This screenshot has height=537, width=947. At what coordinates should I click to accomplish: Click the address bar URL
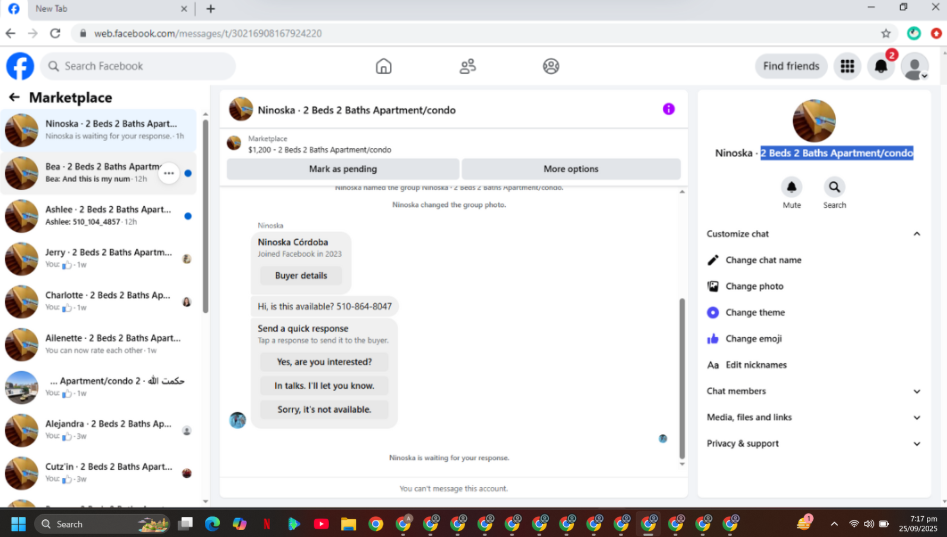pos(208,33)
